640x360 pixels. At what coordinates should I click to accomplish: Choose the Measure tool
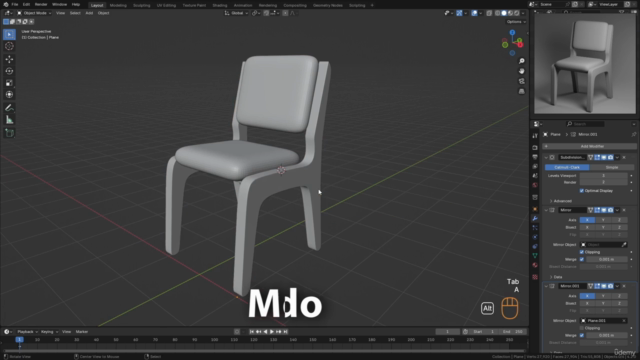(x=9, y=120)
